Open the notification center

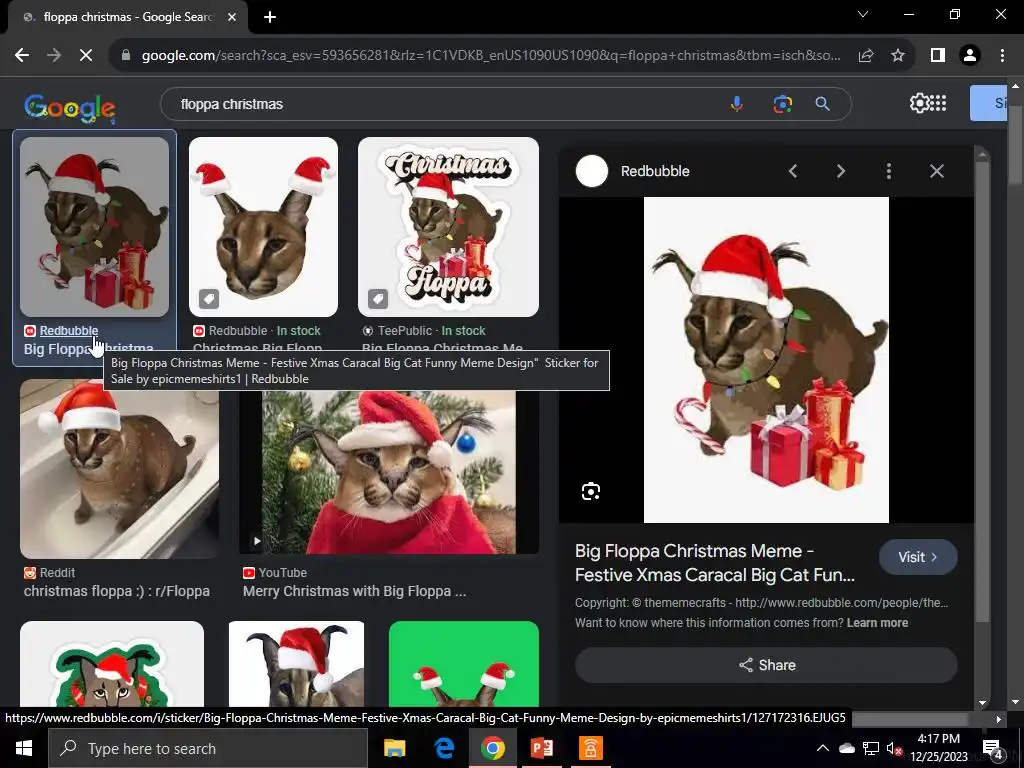point(993,748)
